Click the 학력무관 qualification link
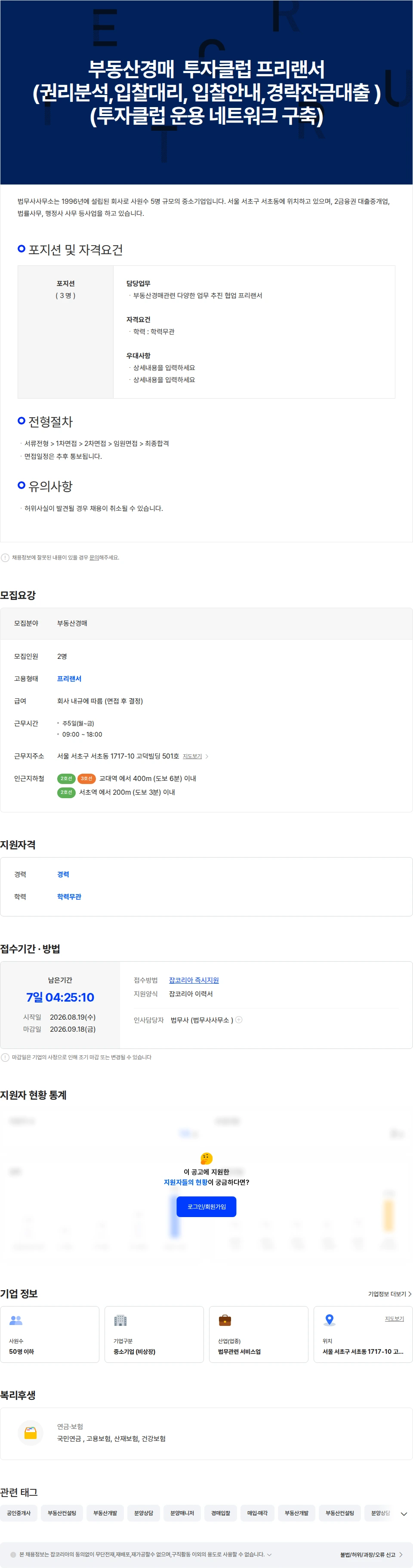 tap(69, 897)
